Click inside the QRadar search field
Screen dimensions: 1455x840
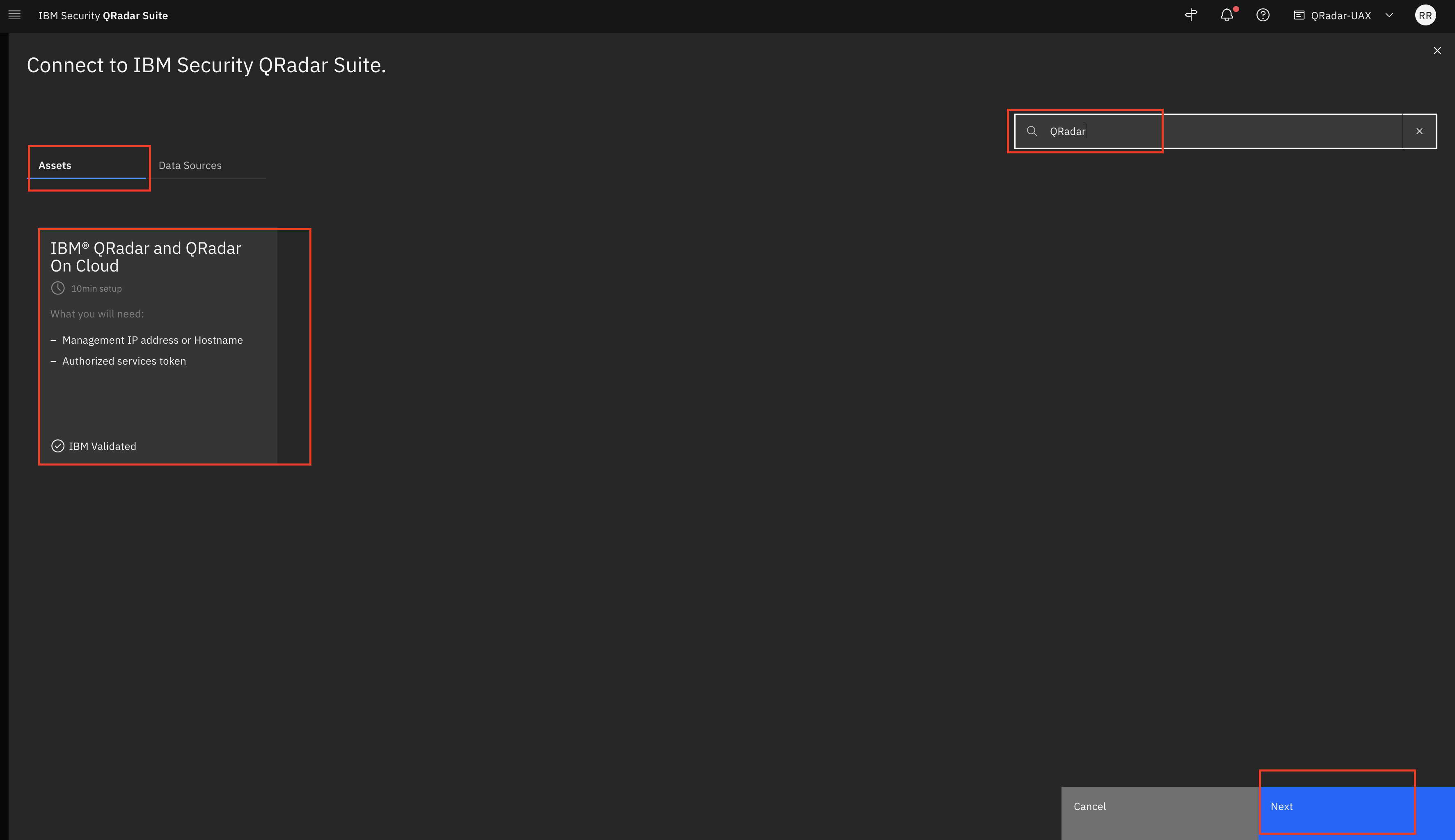pyautogui.click(x=1212, y=131)
